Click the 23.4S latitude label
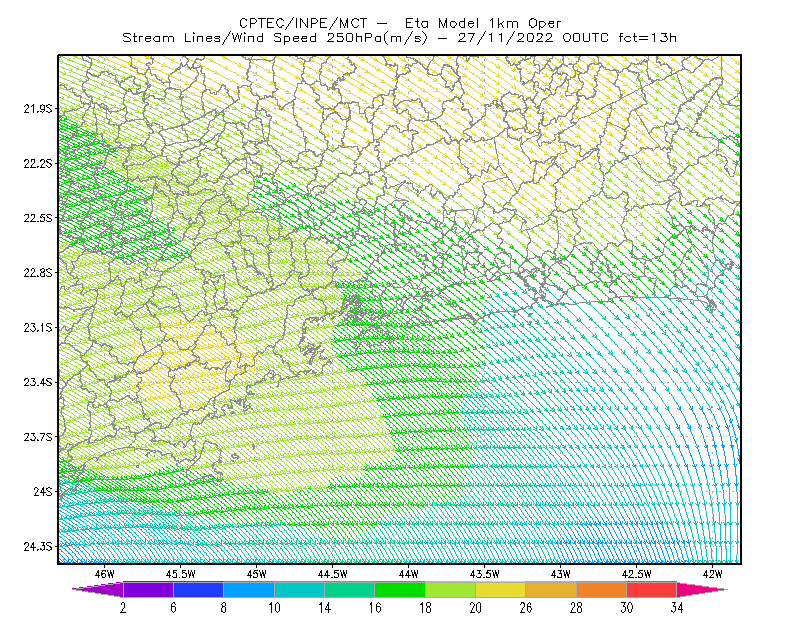Screen dimensions: 800x618 [x=37, y=382]
